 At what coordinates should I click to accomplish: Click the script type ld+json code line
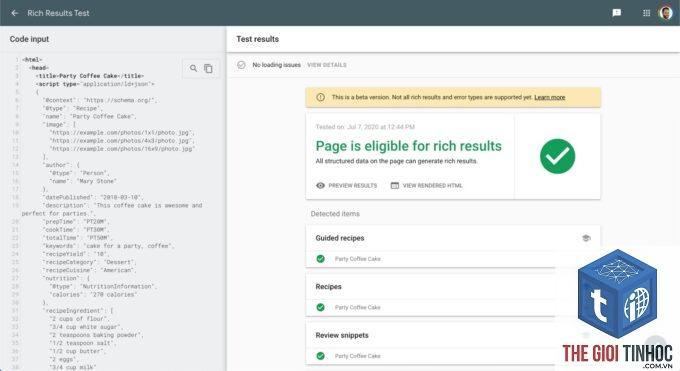[95, 84]
